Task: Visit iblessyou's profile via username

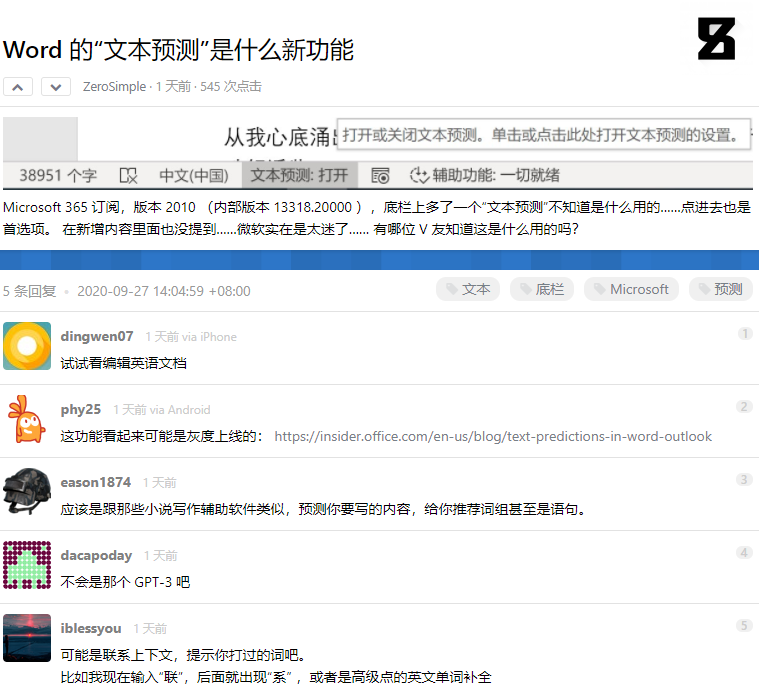Action: (x=91, y=629)
